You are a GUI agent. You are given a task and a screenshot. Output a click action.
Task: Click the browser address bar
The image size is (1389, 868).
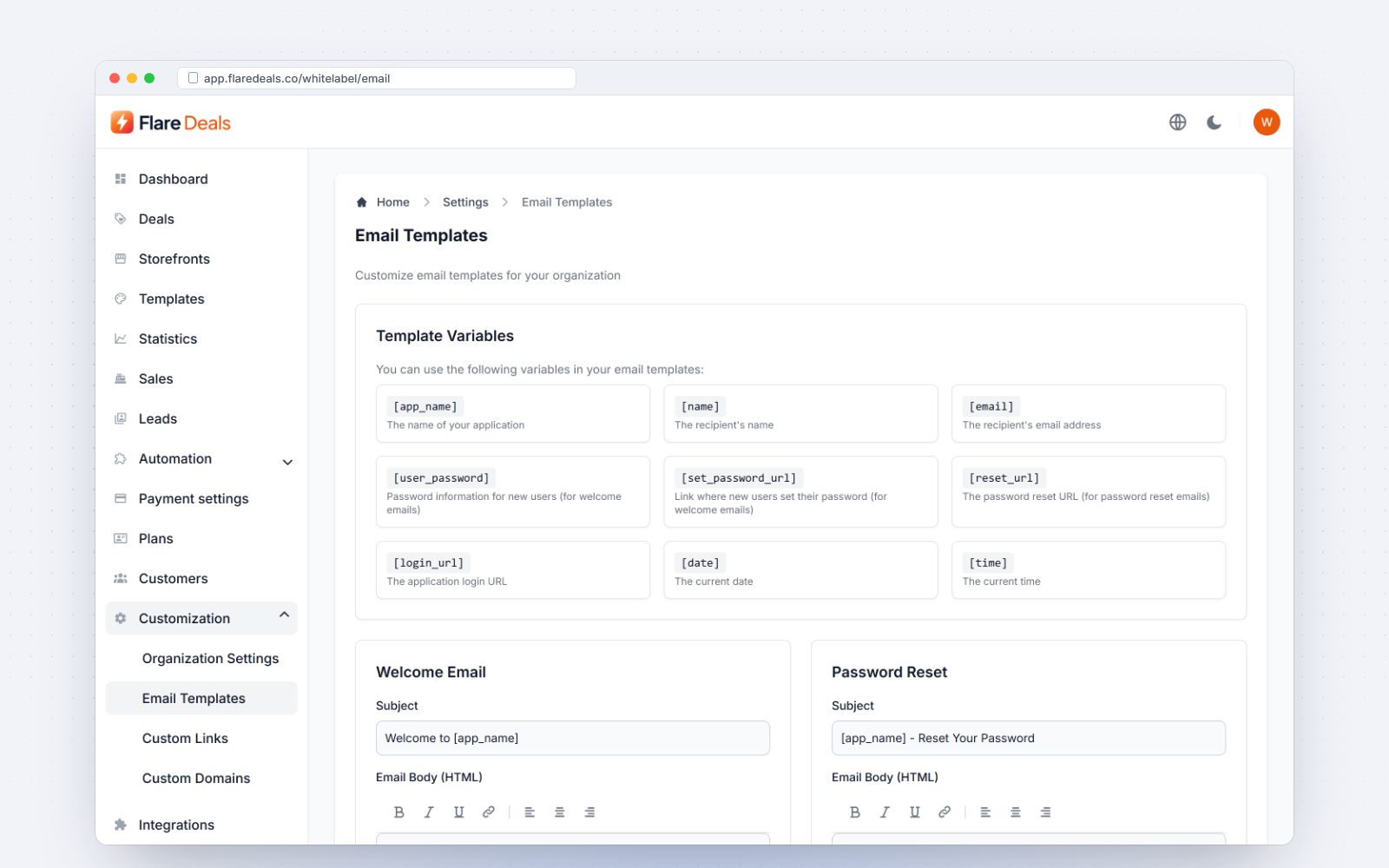tap(377, 78)
